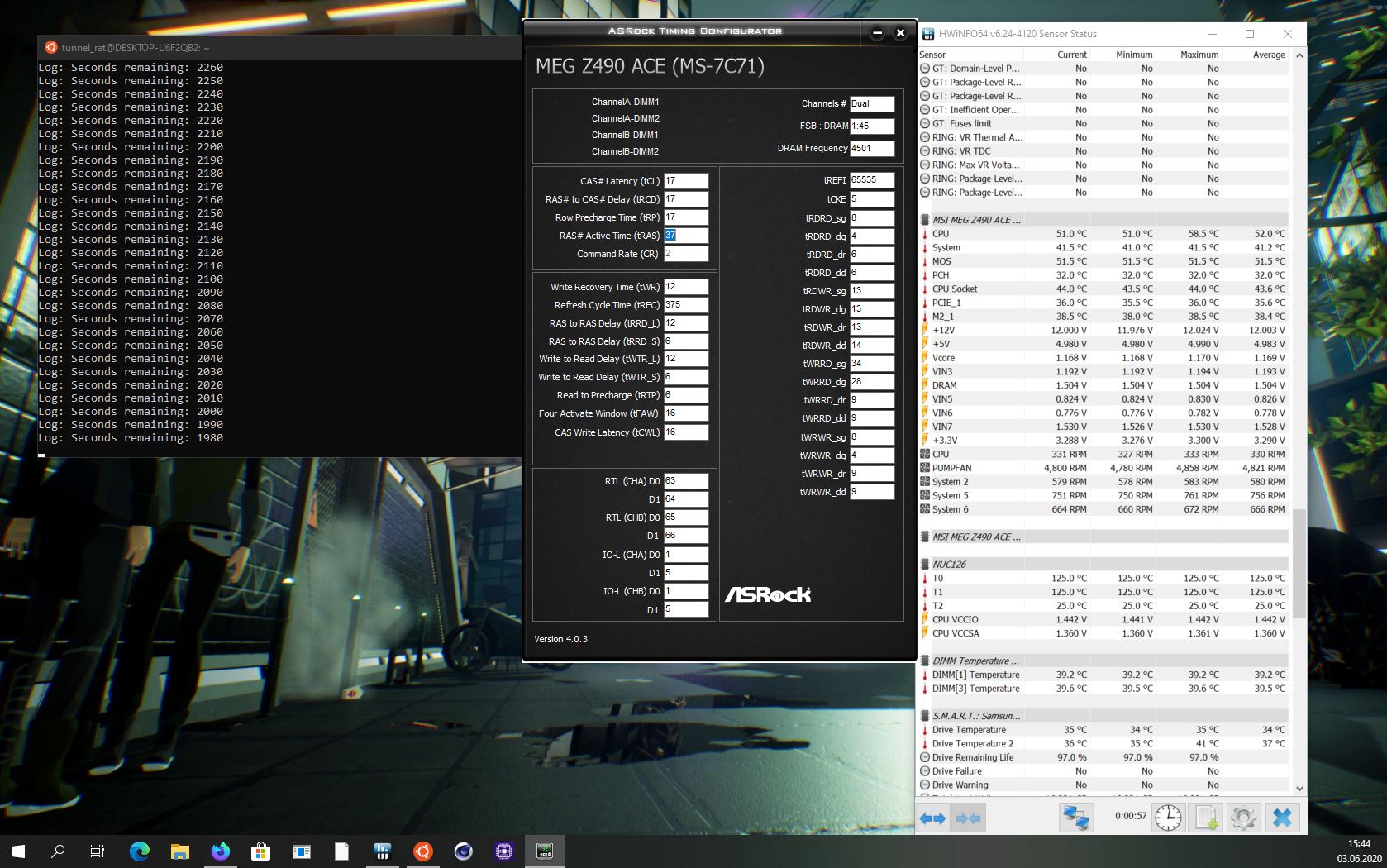Click the RAS# to CAS# Delay (tRCD) field
This screenshot has width=1387, height=868.
point(686,199)
